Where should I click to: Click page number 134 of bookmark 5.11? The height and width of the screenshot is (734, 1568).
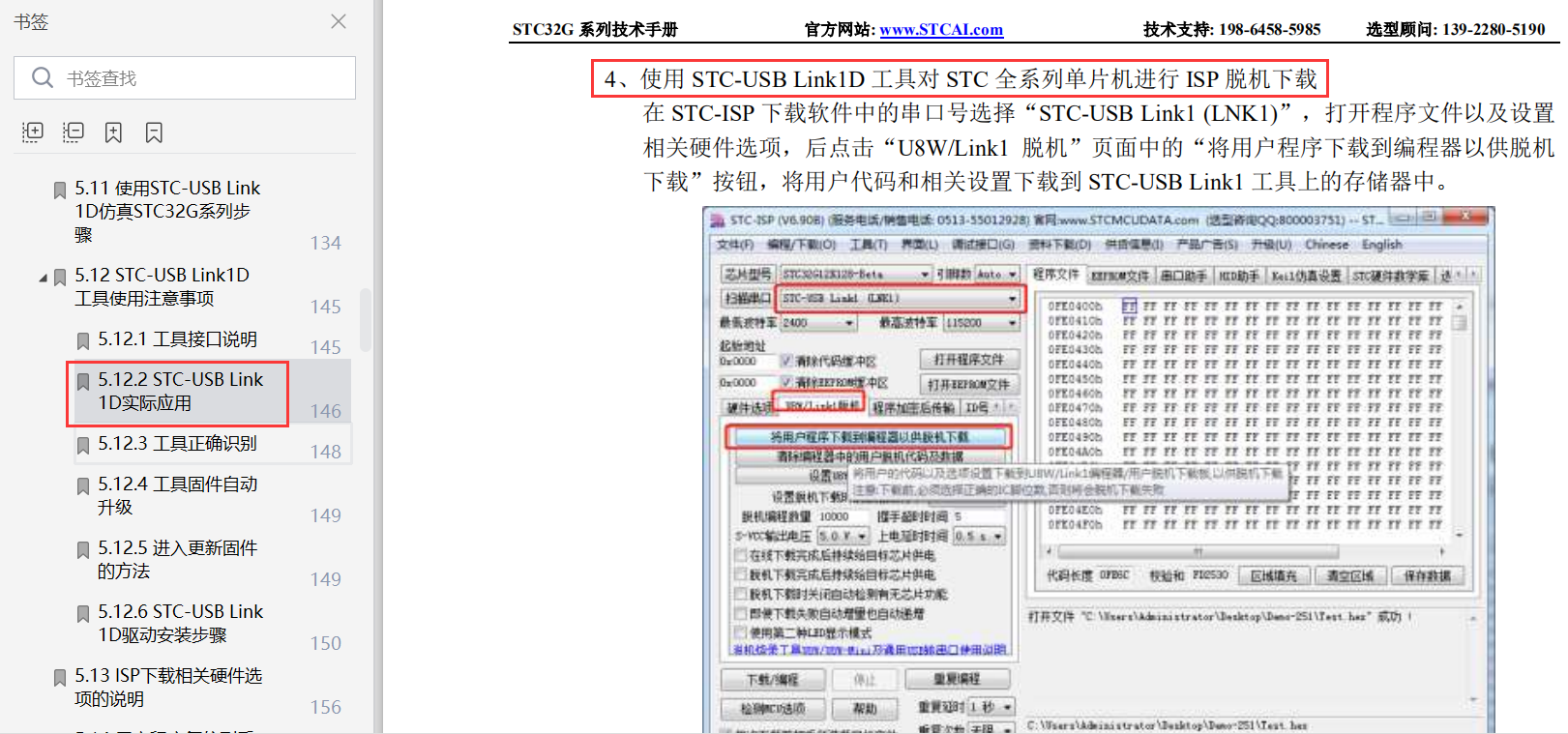[x=325, y=243]
